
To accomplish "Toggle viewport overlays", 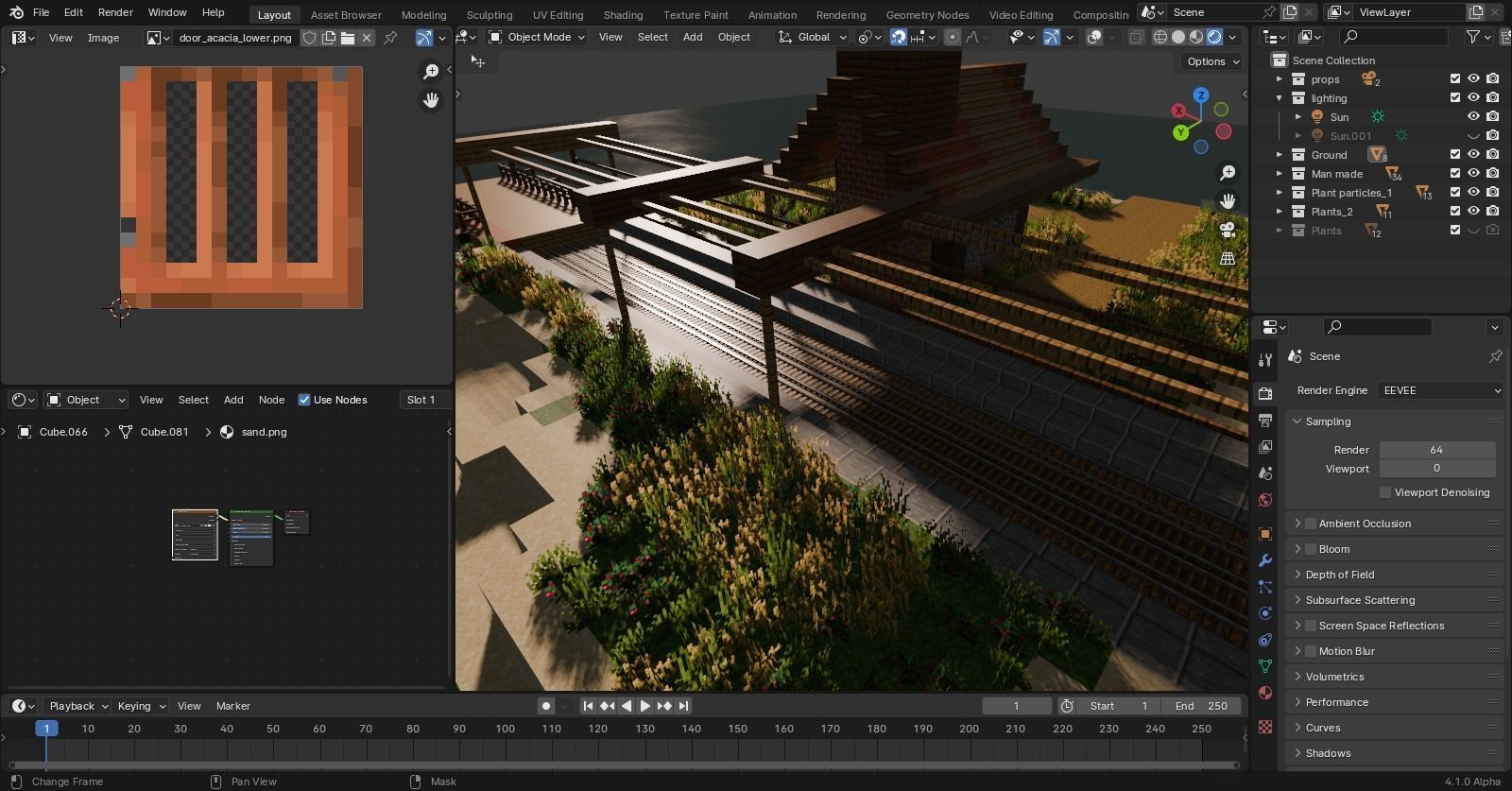I will tap(1094, 37).
